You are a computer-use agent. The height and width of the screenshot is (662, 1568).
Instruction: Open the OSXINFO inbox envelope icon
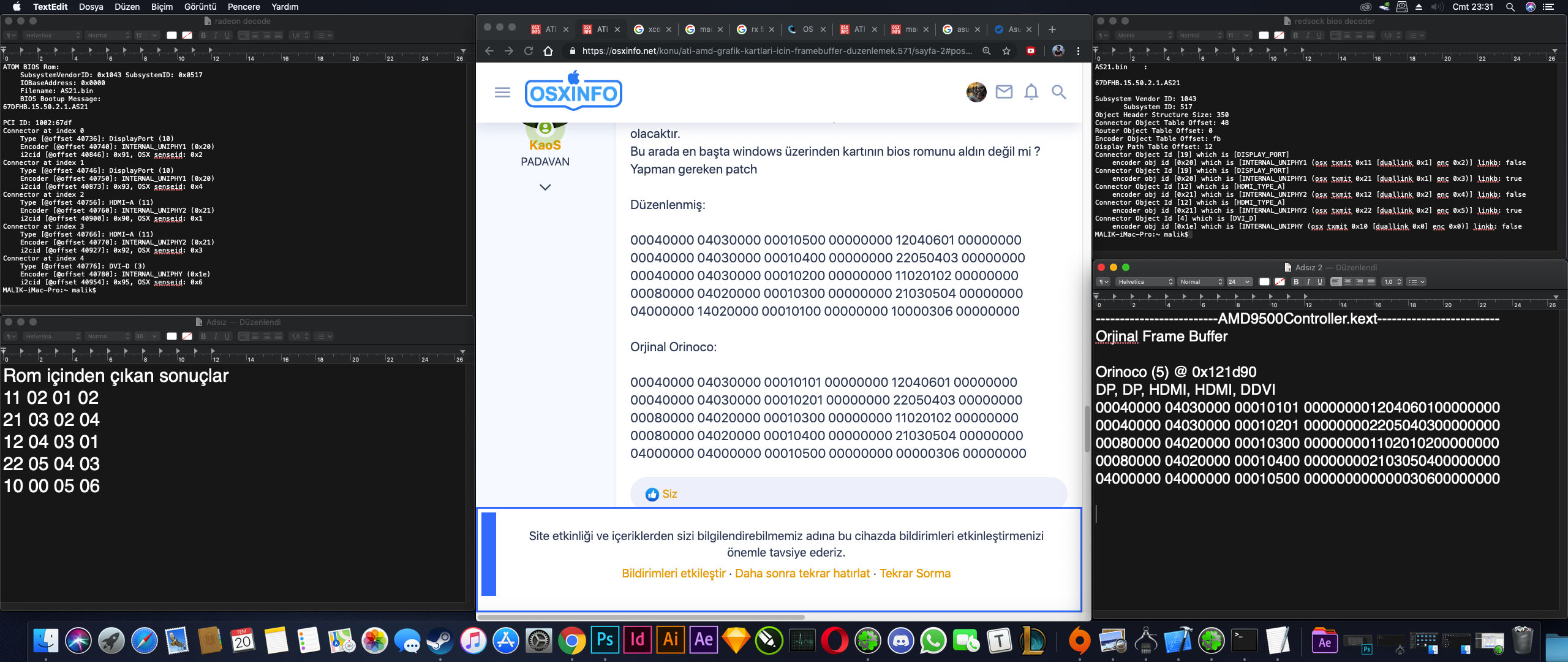(1004, 93)
